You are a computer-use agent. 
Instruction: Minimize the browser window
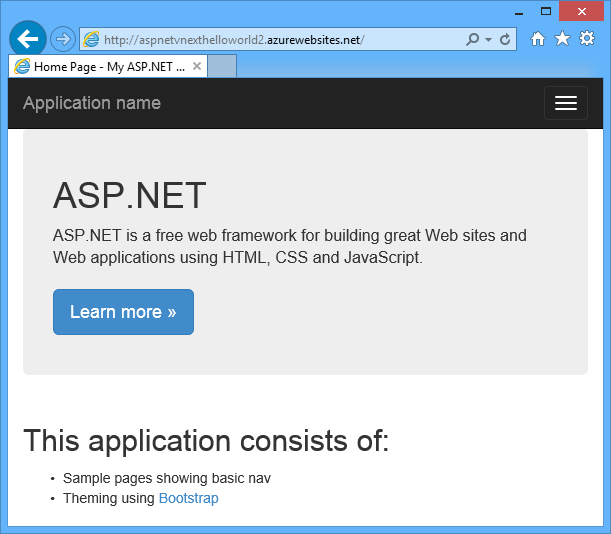pos(519,12)
